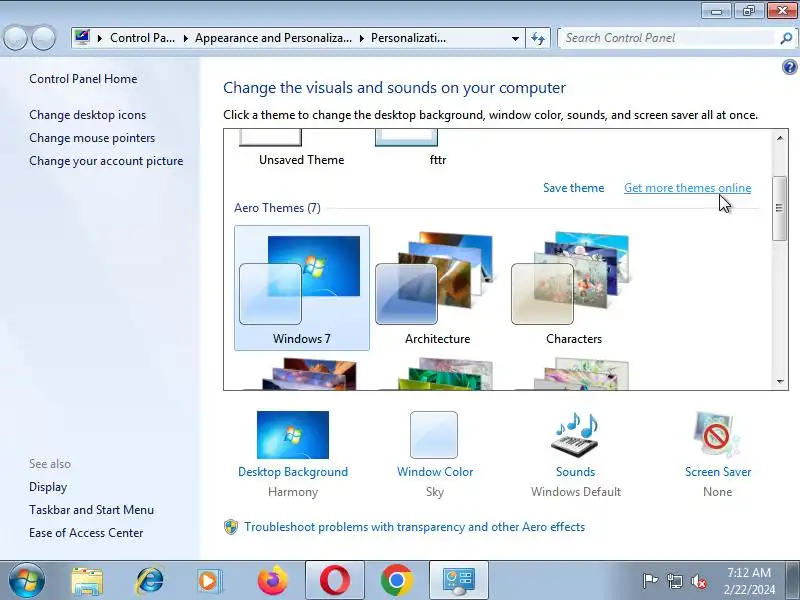Open Ease of Access Center

click(86, 533)
